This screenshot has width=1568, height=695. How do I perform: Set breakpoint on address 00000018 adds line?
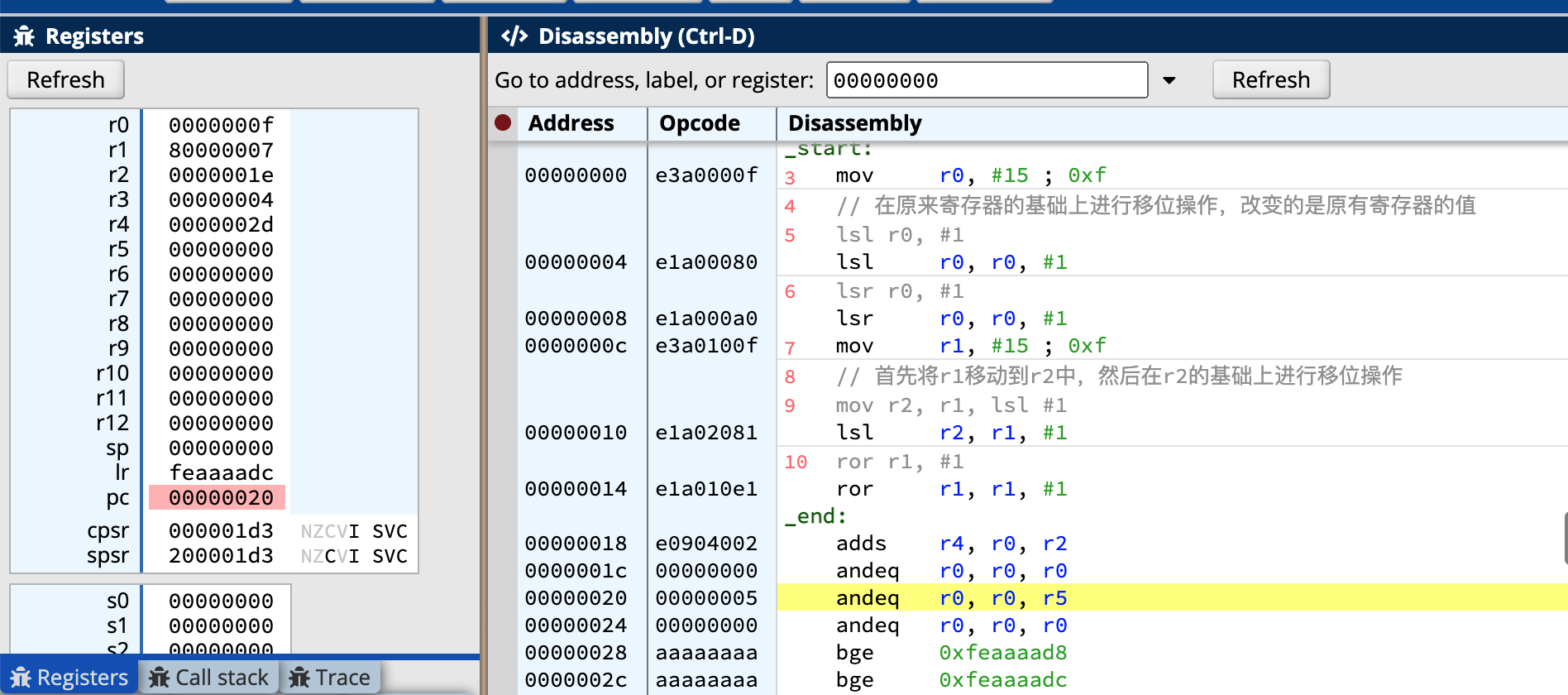tap(503, 544)
